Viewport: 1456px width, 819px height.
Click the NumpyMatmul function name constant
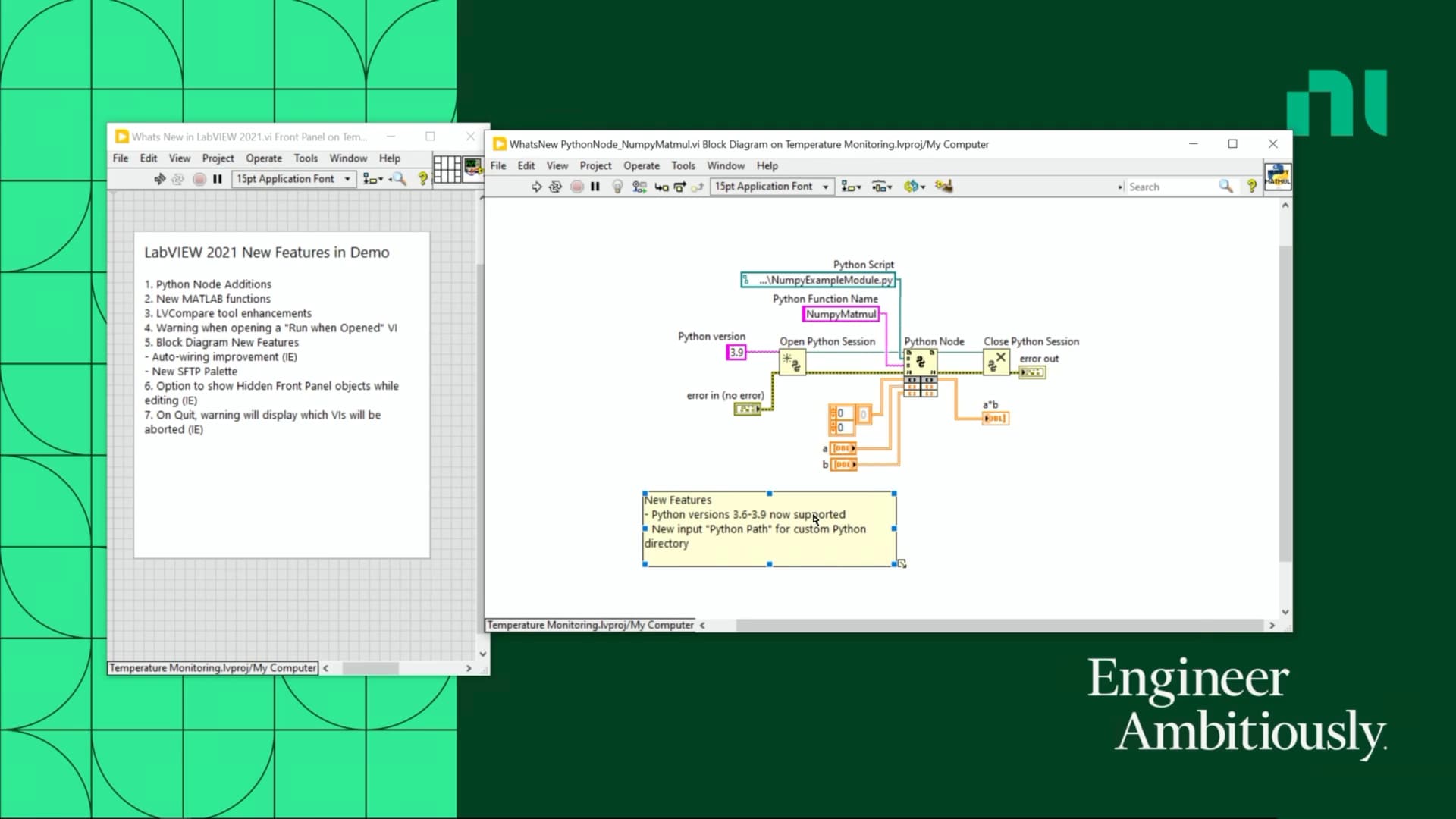pos(841,314)
